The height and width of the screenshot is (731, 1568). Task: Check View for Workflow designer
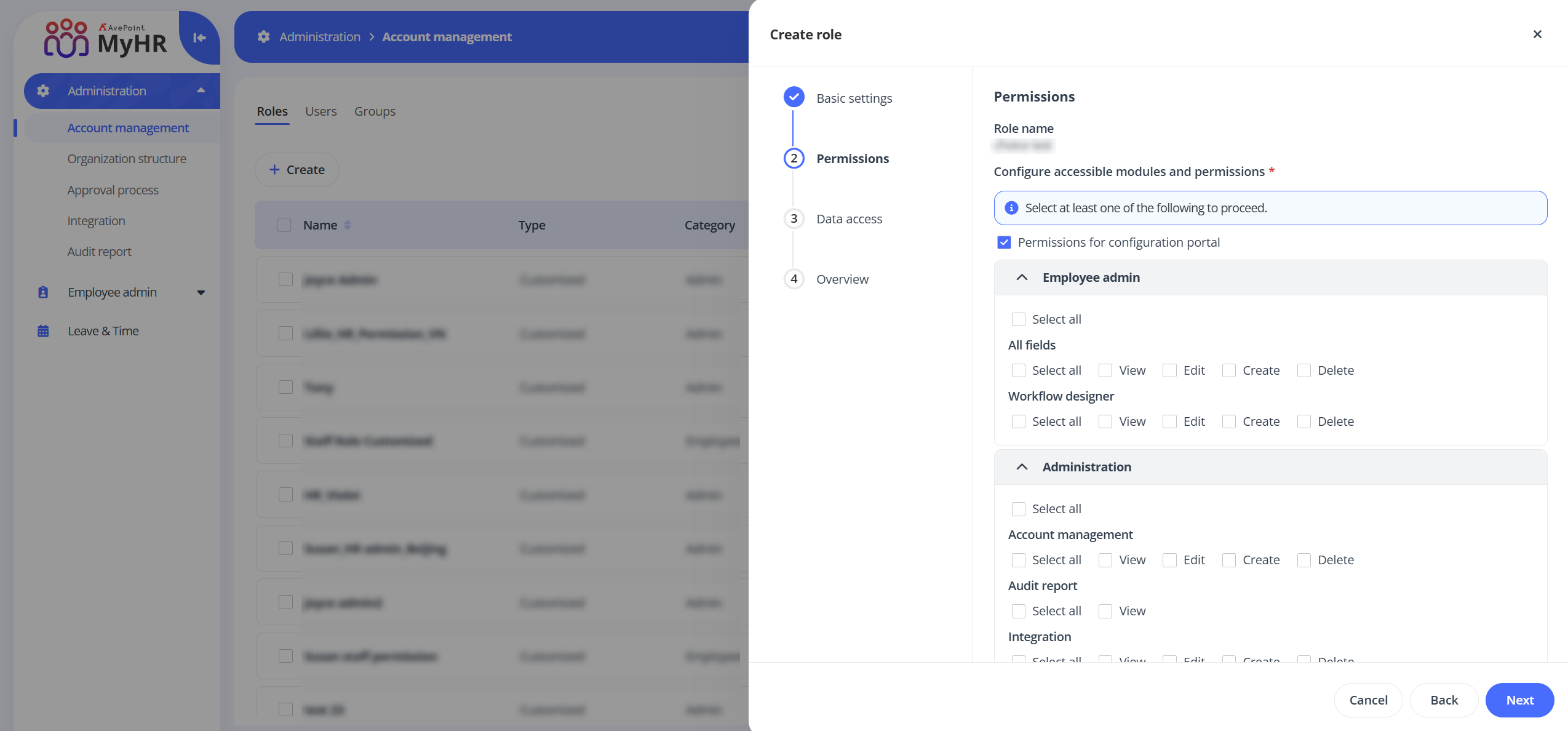click(1105, 421)
